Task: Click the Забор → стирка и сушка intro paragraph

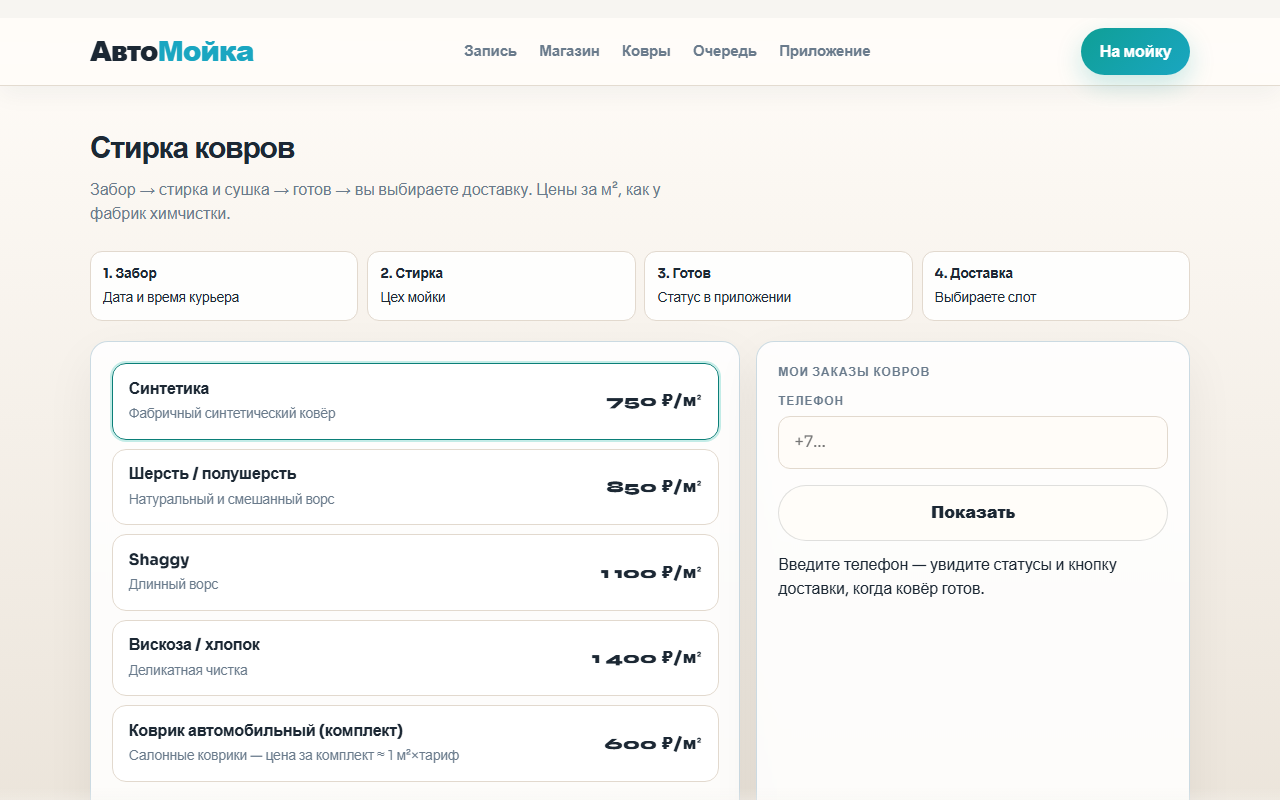Action: point(376,201)
